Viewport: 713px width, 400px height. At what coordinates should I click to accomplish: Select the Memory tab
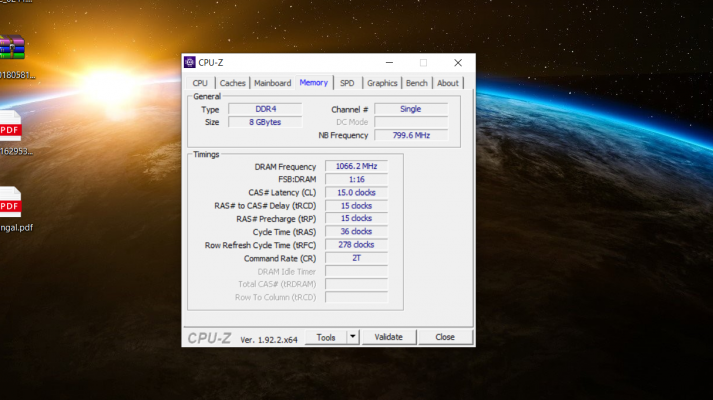tap(314, 83)
